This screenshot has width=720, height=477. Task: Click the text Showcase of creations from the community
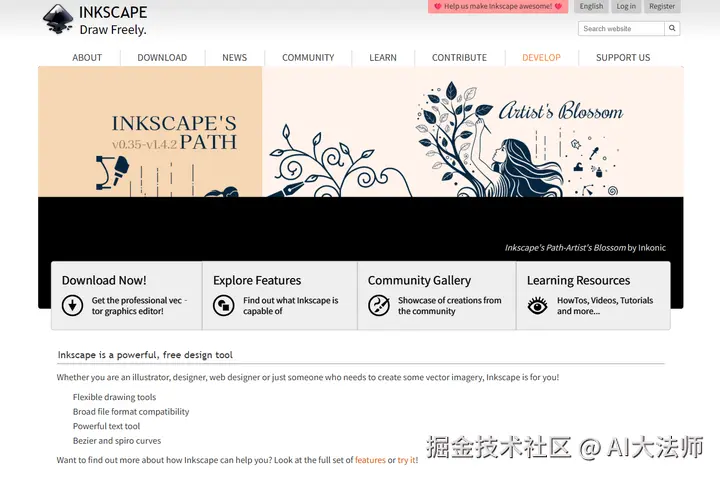click(x=450, y=306)
